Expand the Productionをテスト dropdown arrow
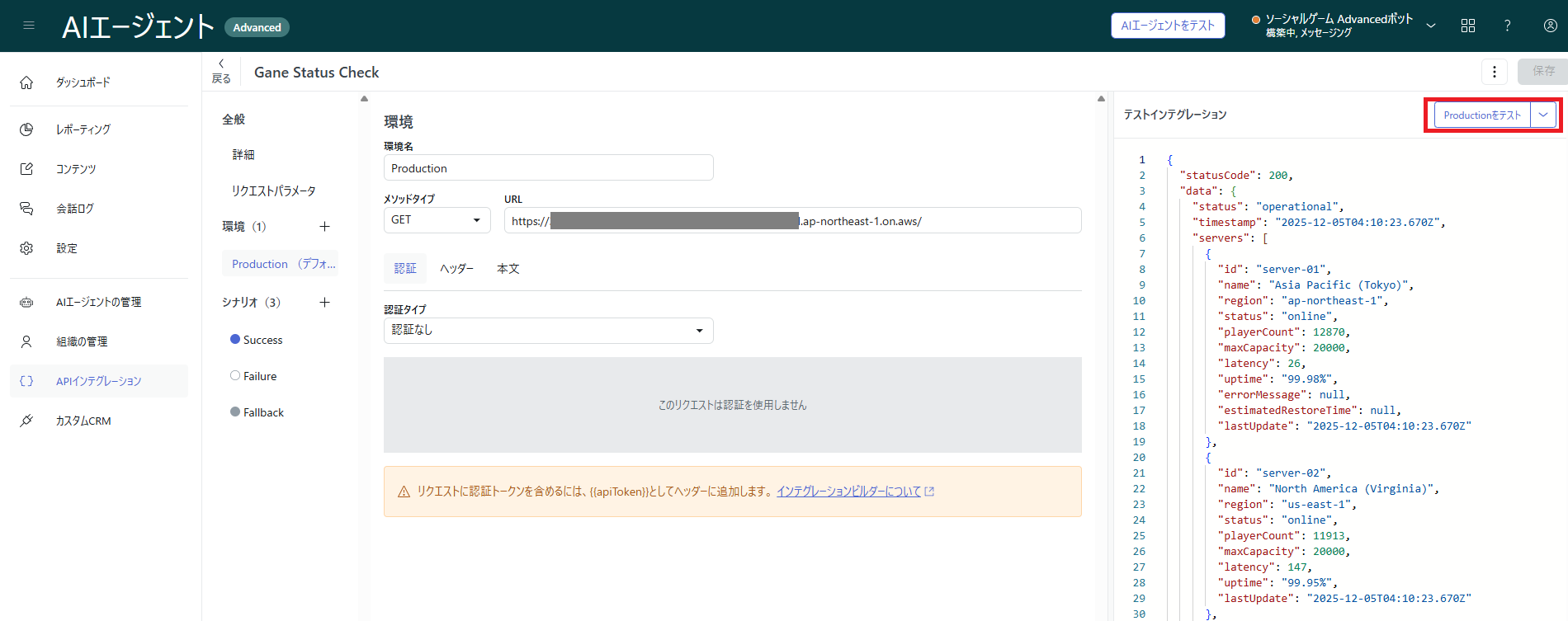The width and height of the screenshot is (1568, 621). tap(1543, 115)
